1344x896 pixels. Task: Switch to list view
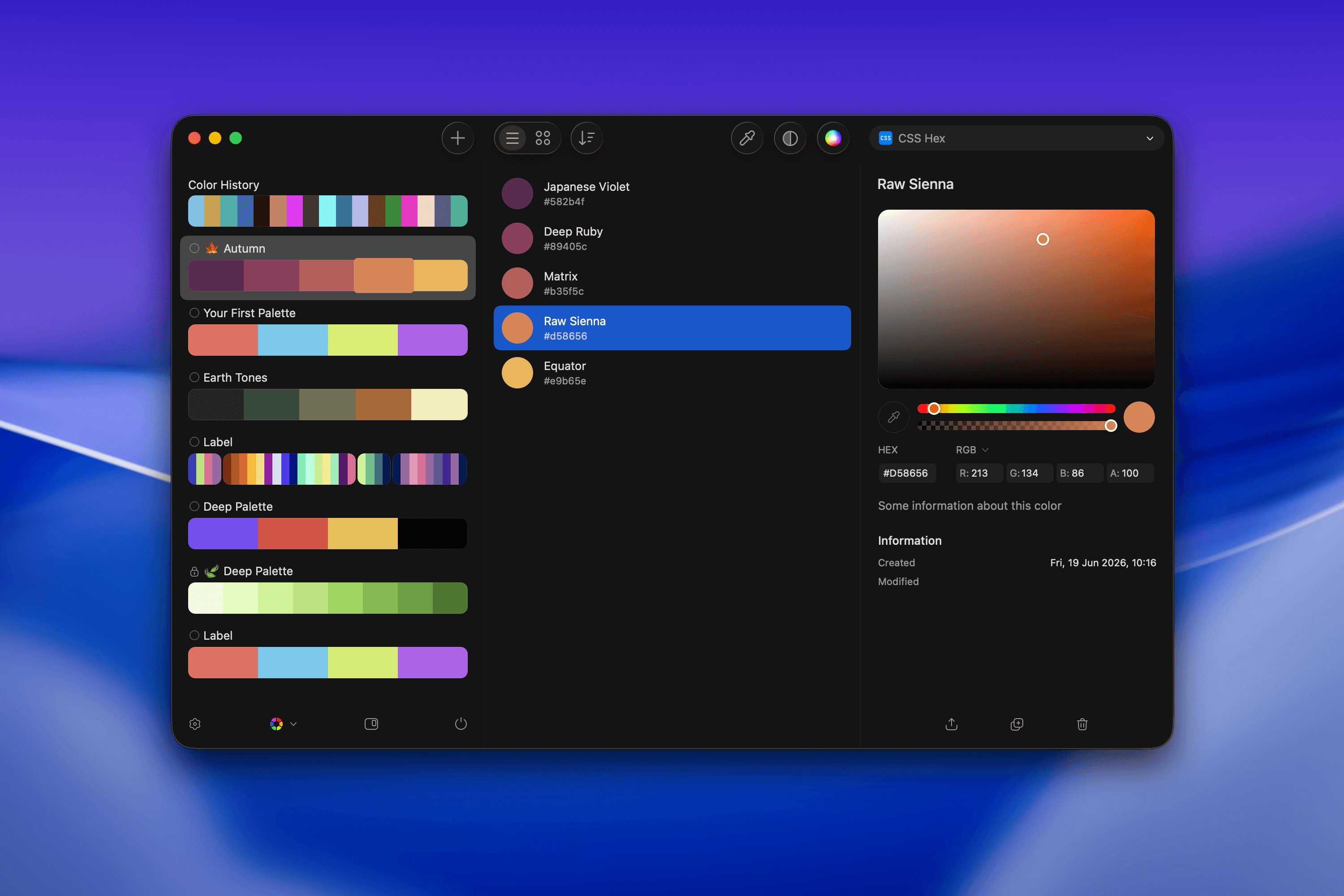[x=512, y=138]
